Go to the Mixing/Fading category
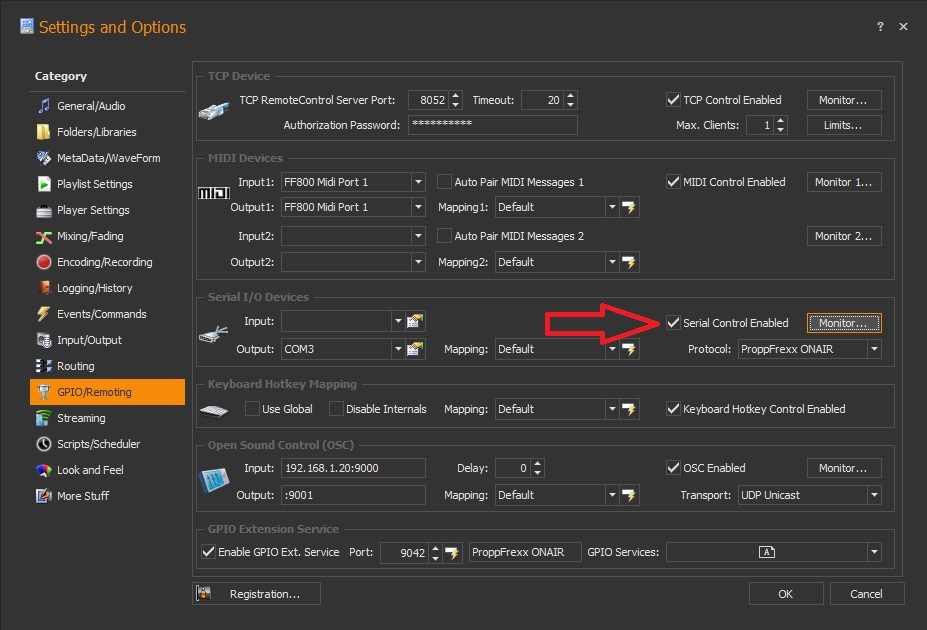Viewport: 927px width, 630px height. click(x=91, y=236)
